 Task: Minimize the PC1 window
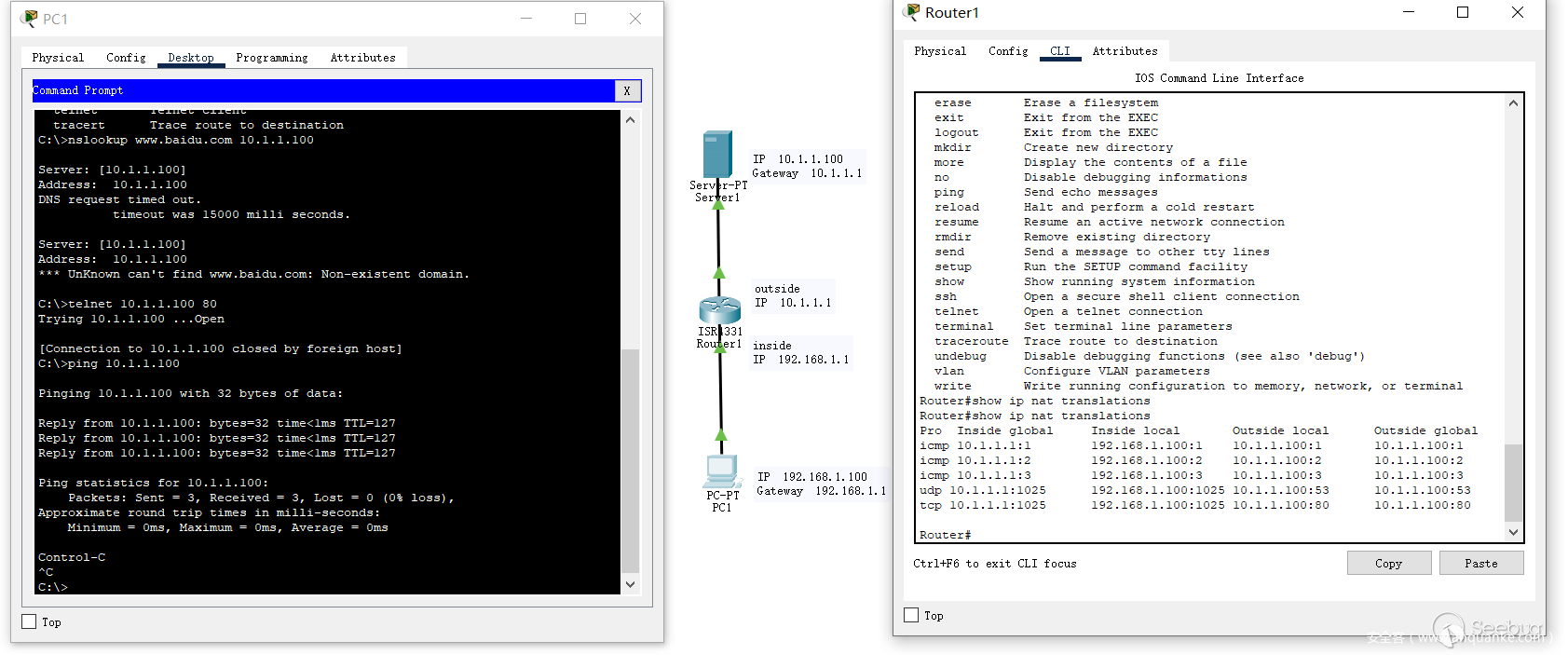(x=526, y=19)
